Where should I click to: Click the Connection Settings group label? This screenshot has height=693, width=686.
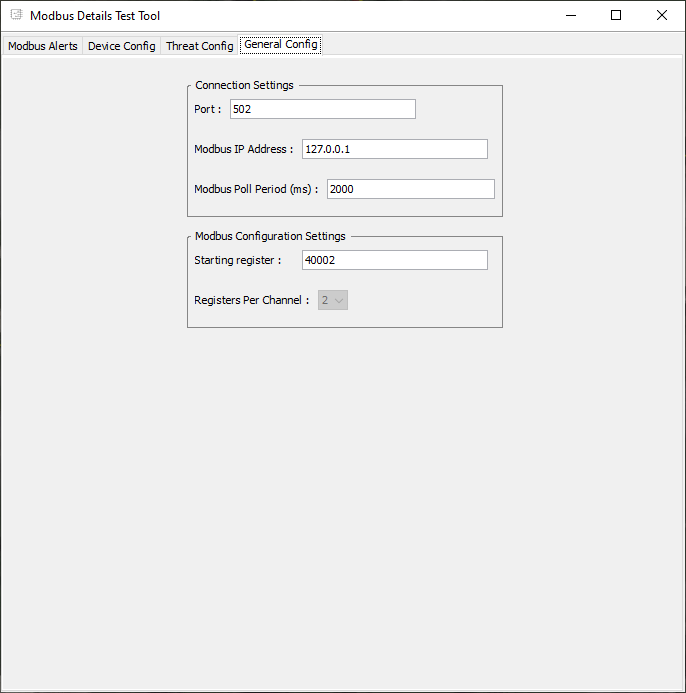coord(244,85)
